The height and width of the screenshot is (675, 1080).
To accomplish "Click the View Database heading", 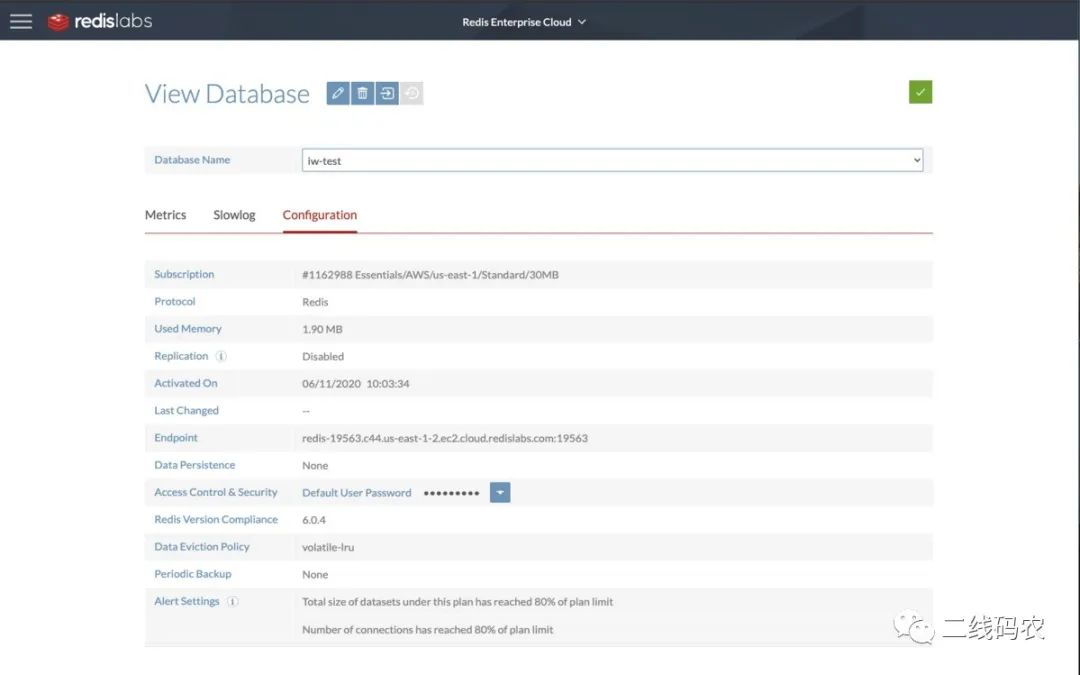I will point(227,94).
